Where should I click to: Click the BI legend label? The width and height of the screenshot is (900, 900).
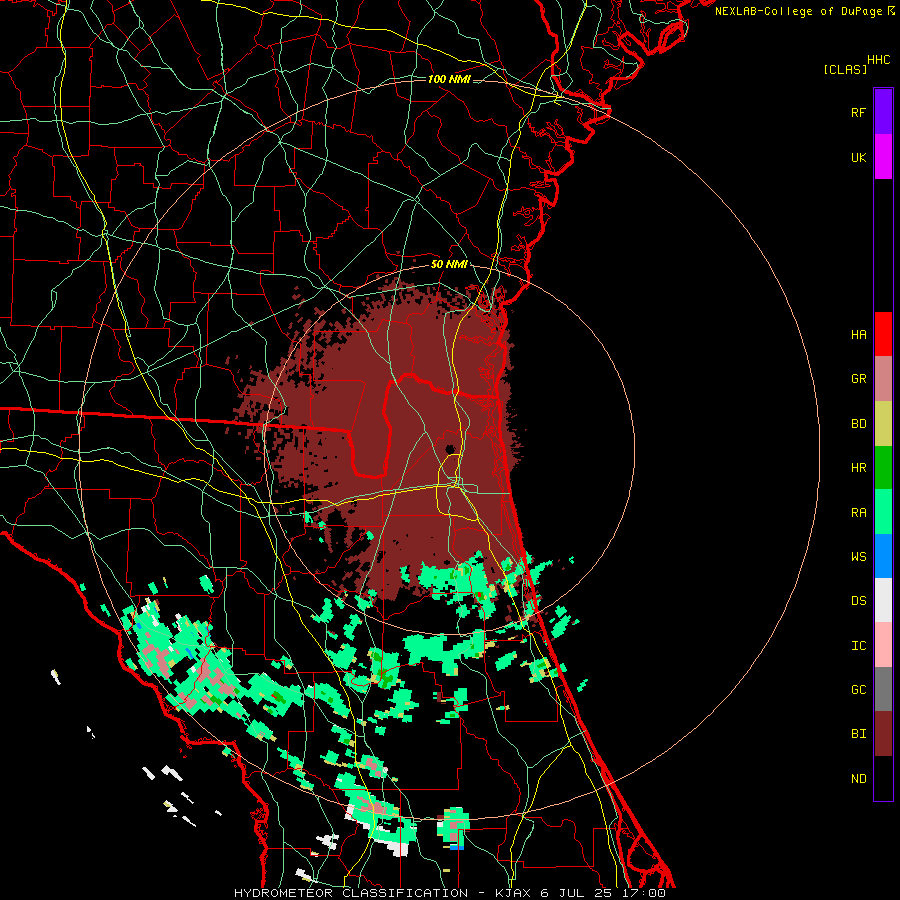(x=858, y=734)
